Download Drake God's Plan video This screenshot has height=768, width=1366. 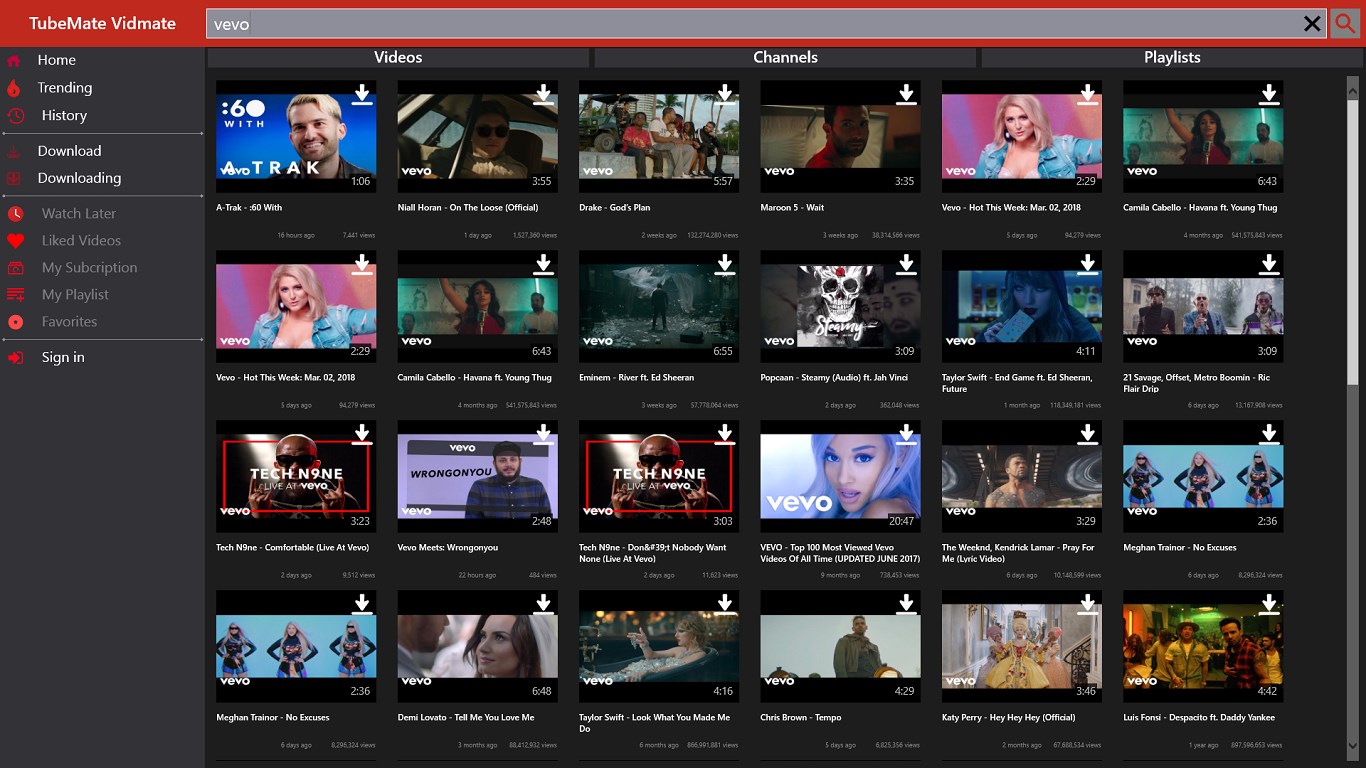[725, 95]
